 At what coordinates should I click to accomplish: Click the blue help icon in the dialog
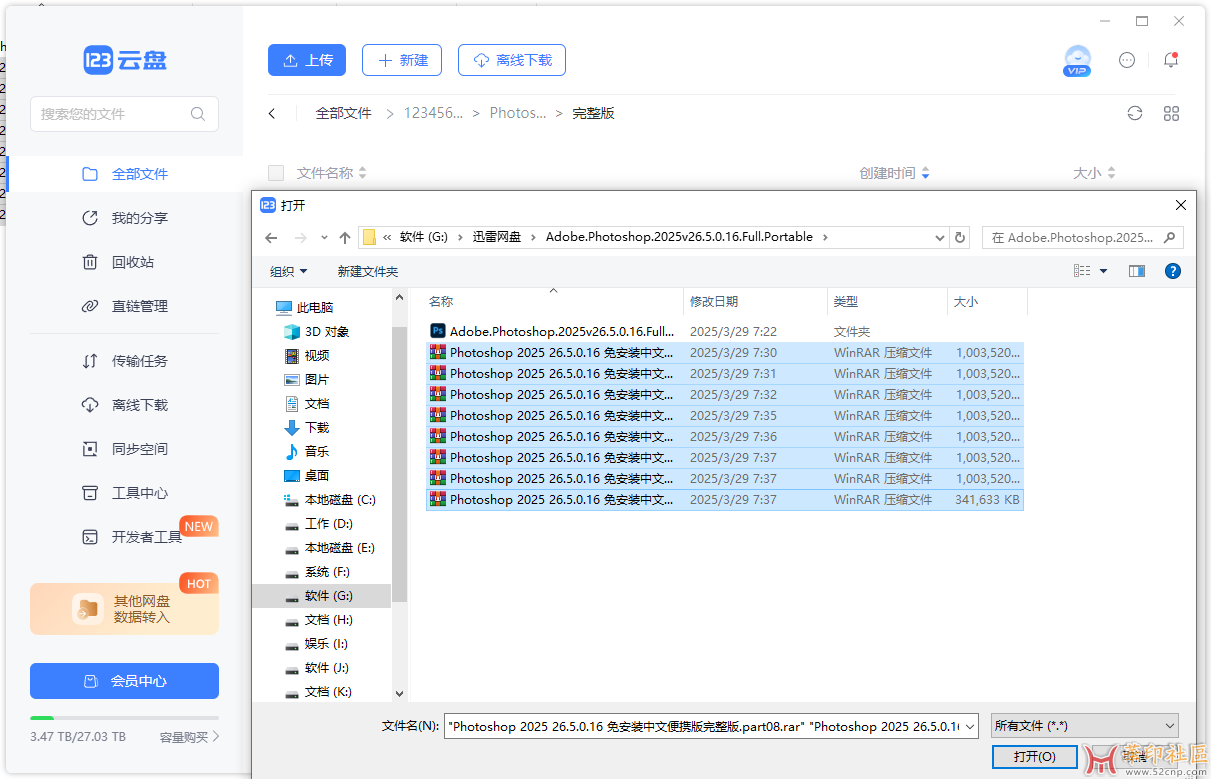(1173, 271)
